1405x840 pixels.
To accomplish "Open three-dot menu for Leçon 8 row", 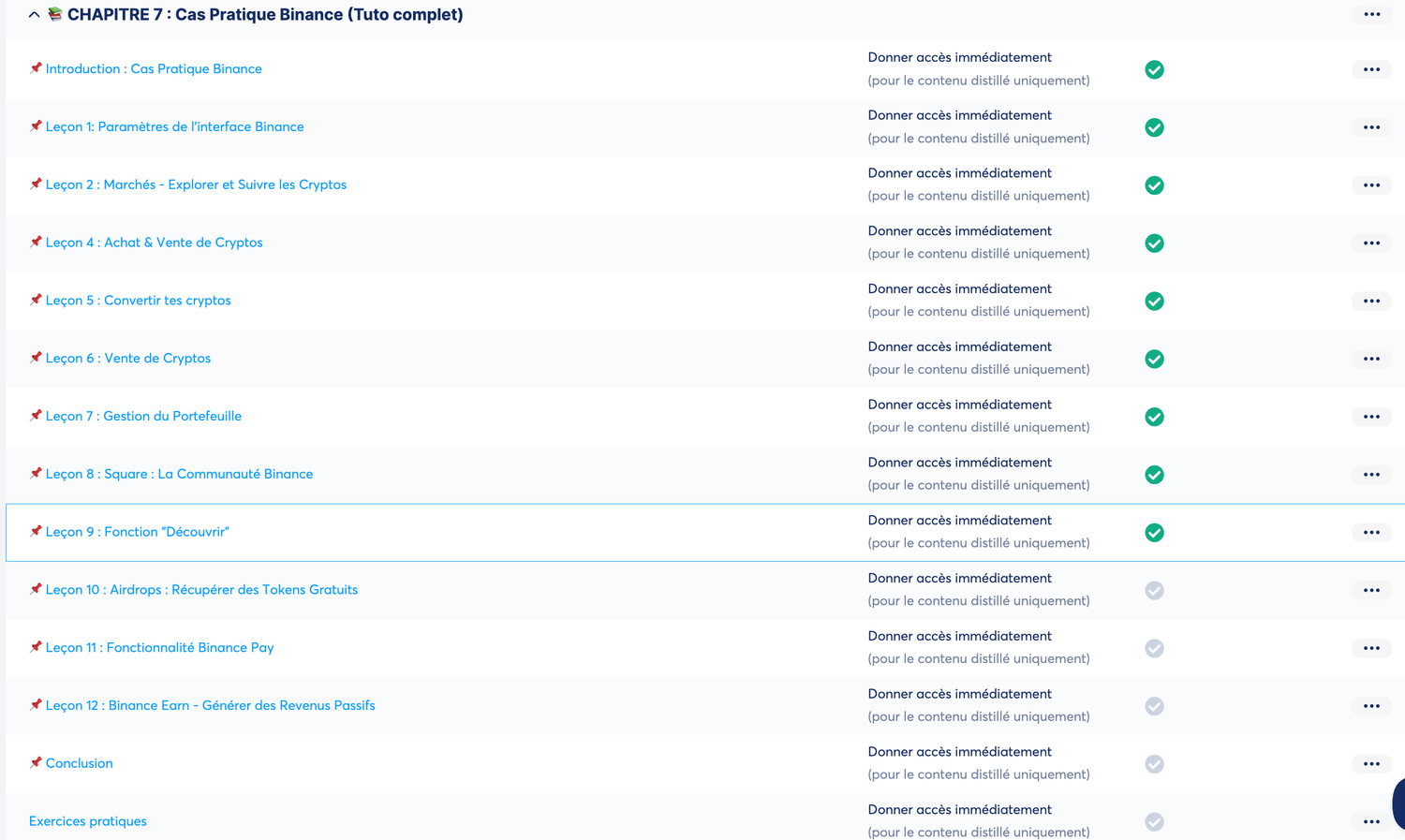I will point(1371,475).
